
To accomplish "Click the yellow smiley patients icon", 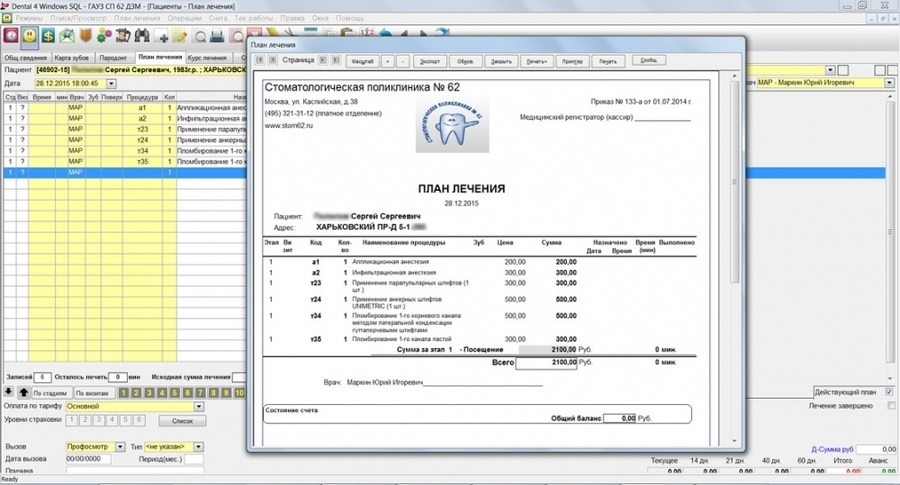I will pyautogui.click(x=29, y=36).
